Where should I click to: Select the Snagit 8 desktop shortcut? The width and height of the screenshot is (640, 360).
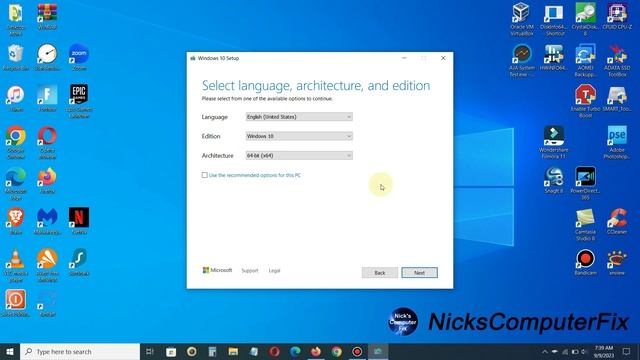553,180
